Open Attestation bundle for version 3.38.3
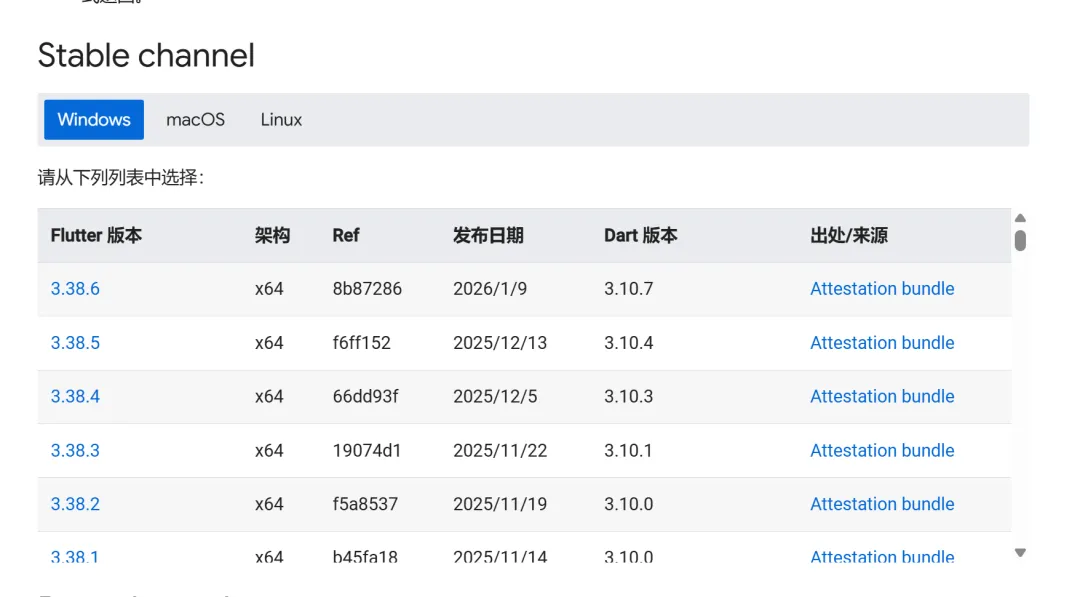 882,451
